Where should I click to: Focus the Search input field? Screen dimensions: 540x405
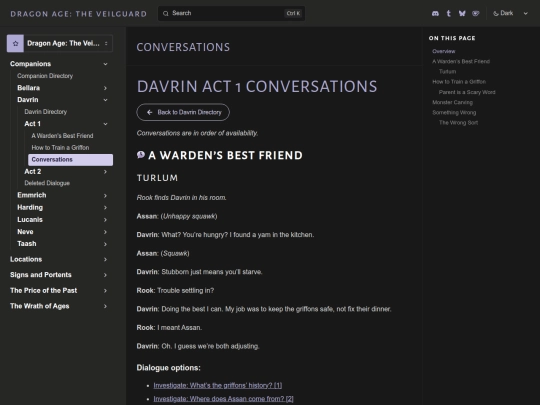click(x=231, y=13)
